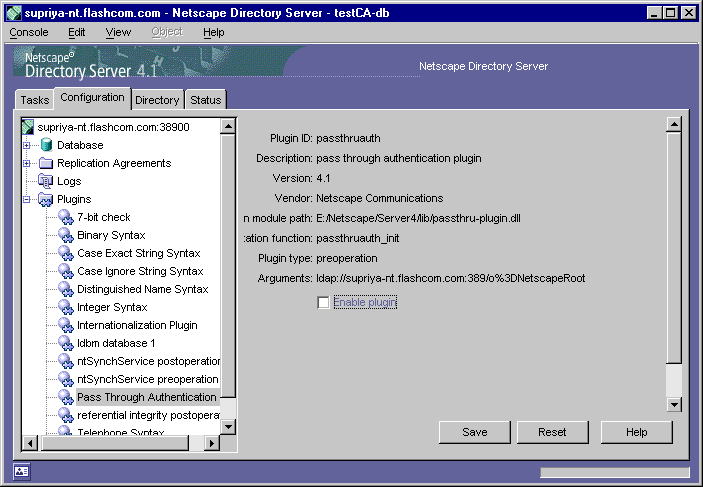This screenshot has height=487, width=703.
Task: Click the tree's right scroll arrow
Action: pos(212,443)
